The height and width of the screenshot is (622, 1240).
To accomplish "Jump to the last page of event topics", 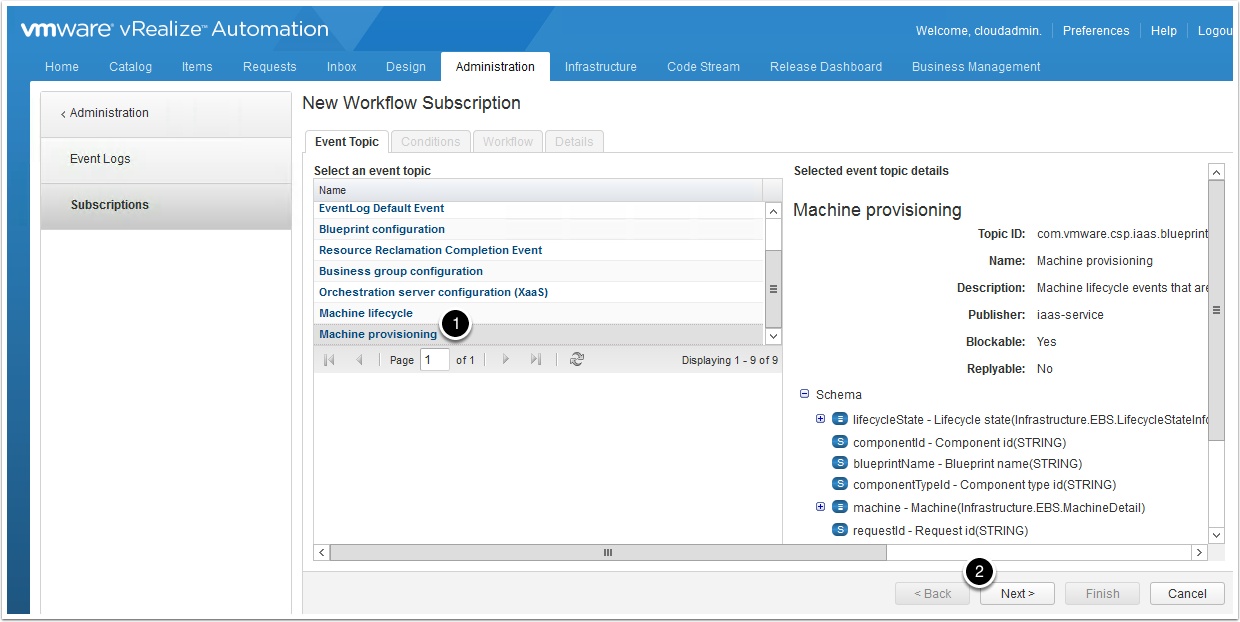I will 536,360.
